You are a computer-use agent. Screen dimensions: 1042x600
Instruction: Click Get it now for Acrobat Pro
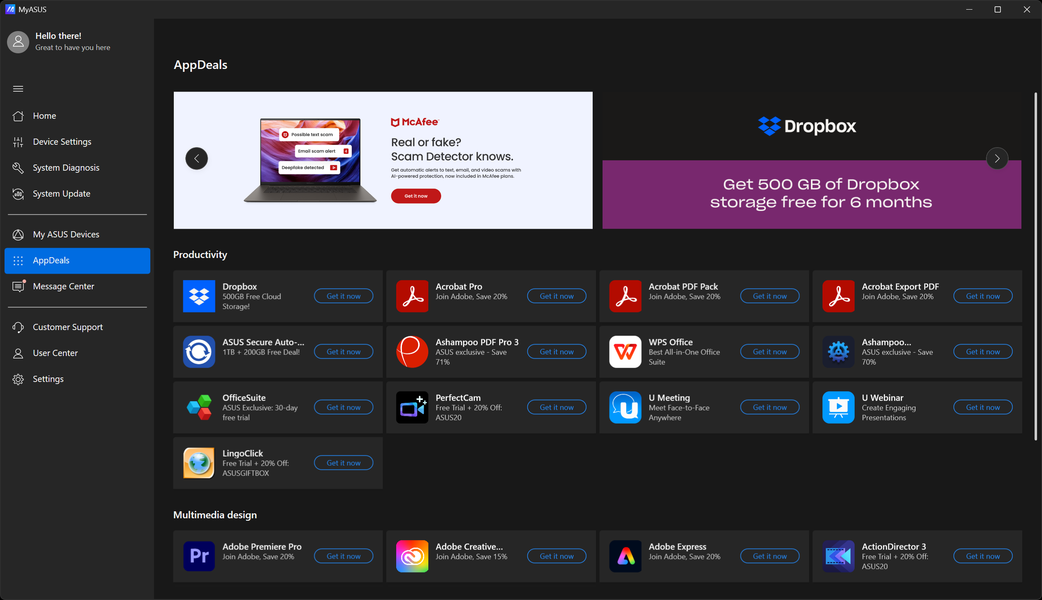(x=557, y=296)
